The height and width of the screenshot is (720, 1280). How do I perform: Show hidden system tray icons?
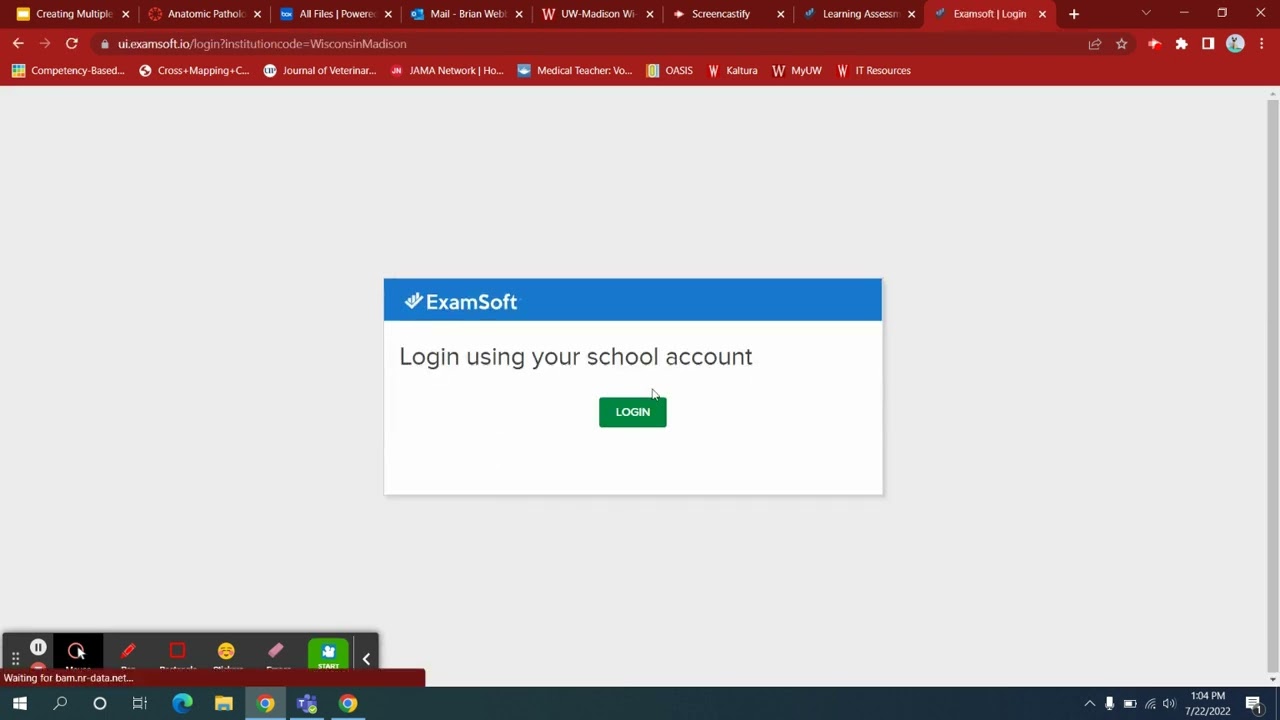coord(1090,704)
